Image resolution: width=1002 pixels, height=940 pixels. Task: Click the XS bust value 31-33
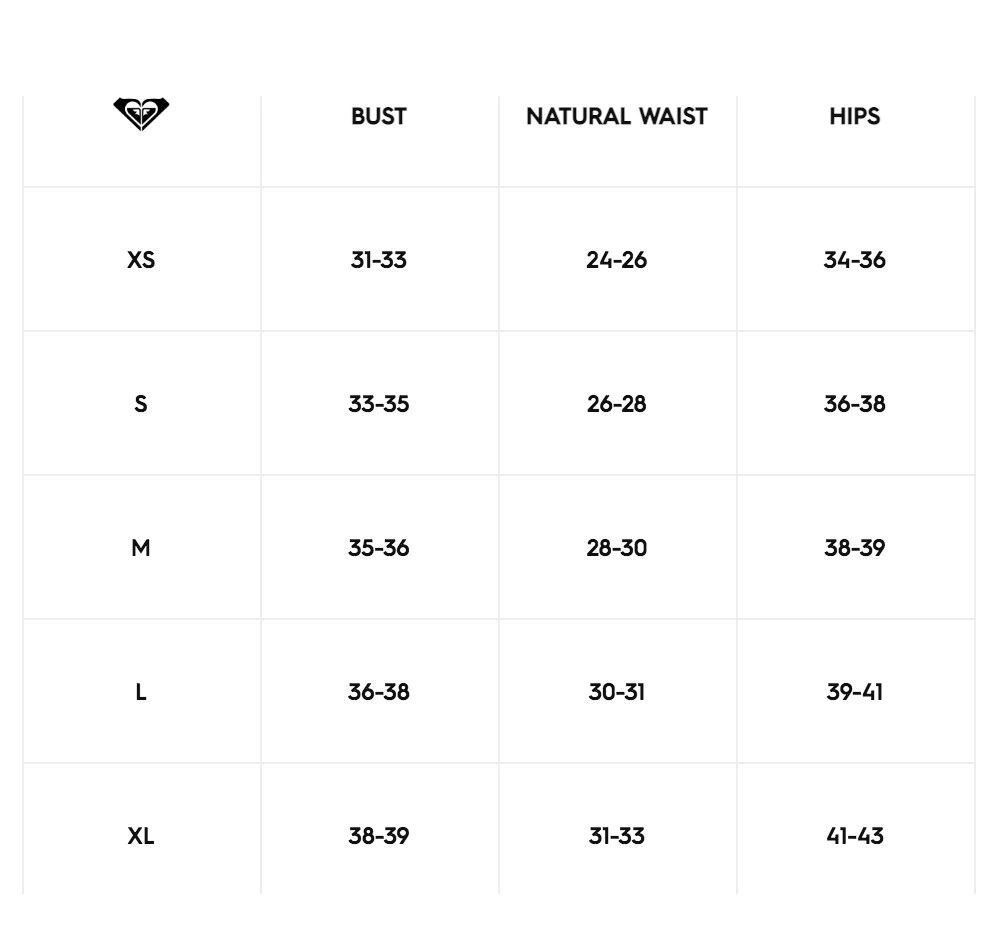379,260
